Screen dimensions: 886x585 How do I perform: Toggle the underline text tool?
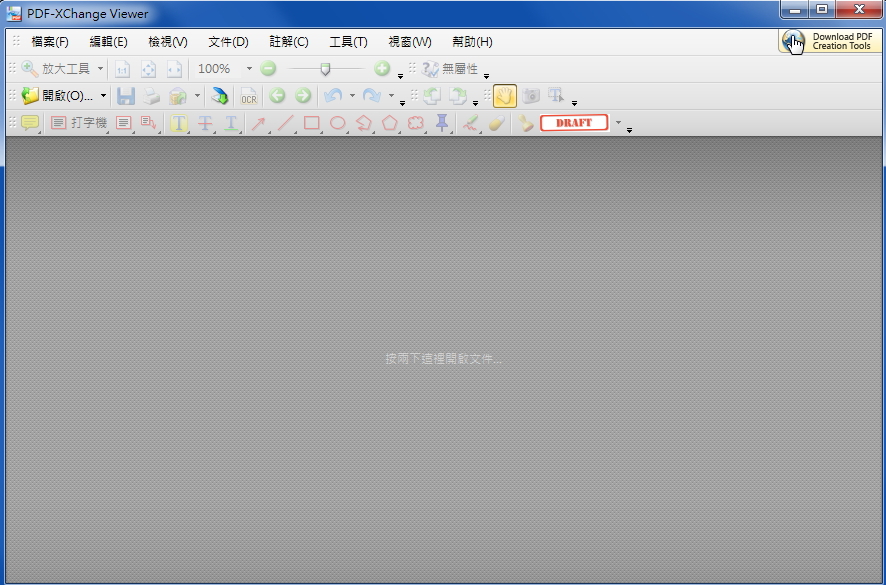[231, 123]
